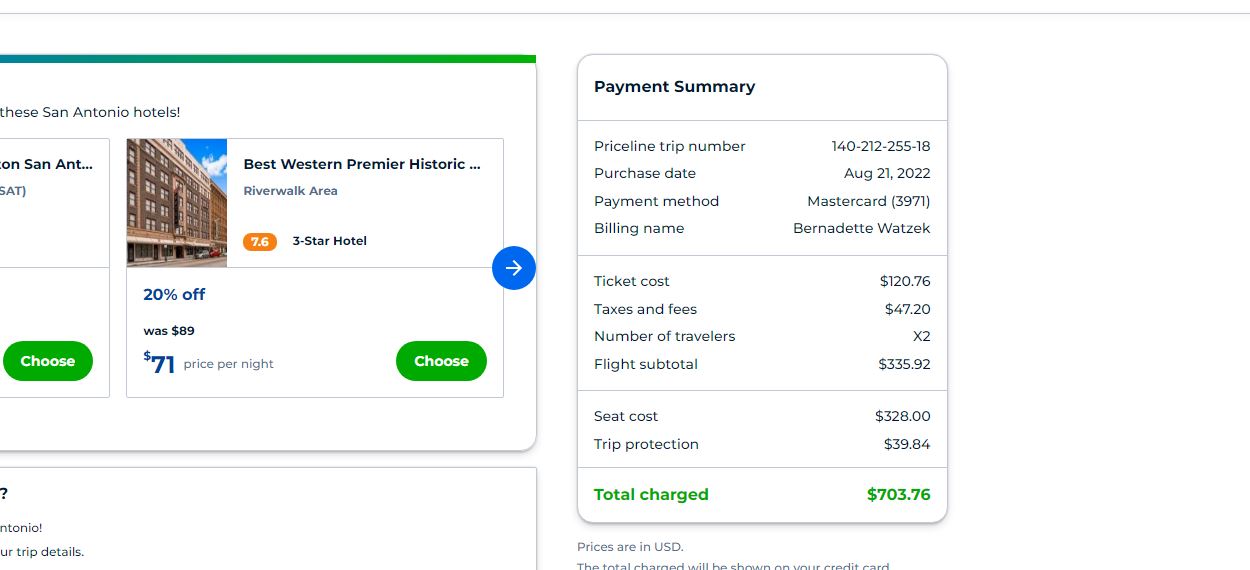
Task: Open the Best Western Premier Historic title
Action: click(x=362, y=164)
